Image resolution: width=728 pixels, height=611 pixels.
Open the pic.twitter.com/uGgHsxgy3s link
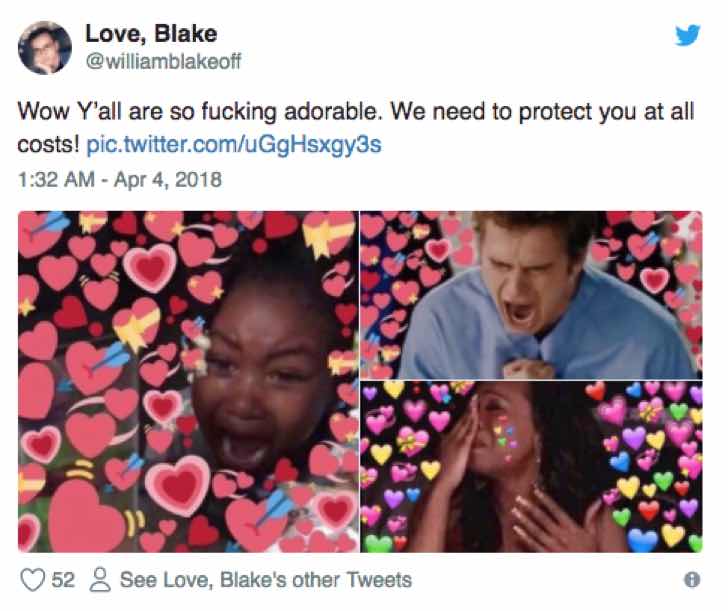[x=234, y=144]
